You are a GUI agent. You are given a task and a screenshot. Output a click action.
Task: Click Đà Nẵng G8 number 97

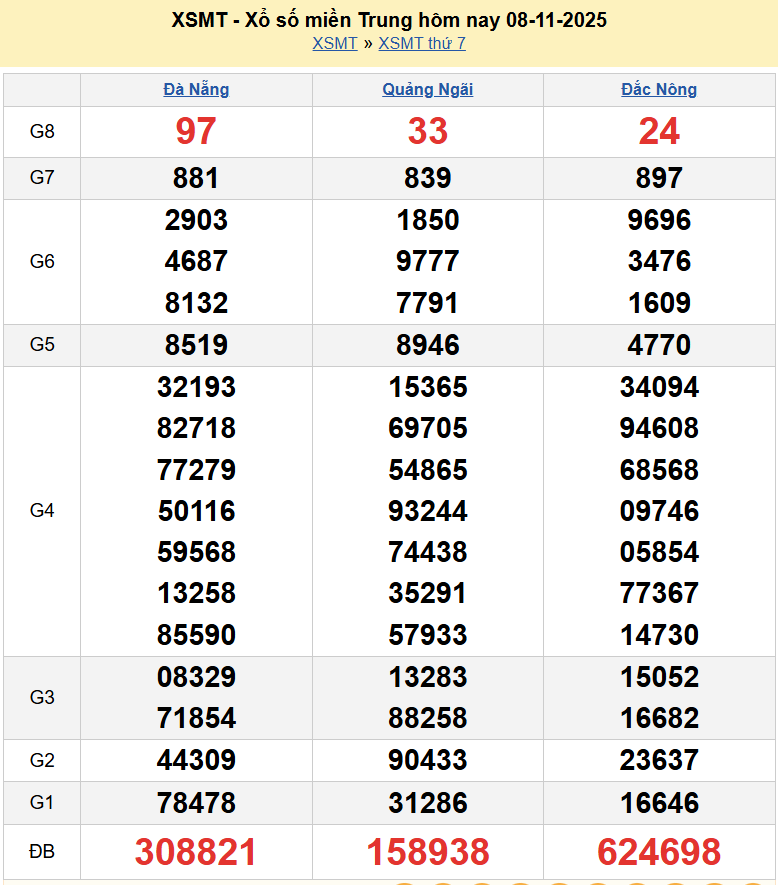click(x=196, y=131)
